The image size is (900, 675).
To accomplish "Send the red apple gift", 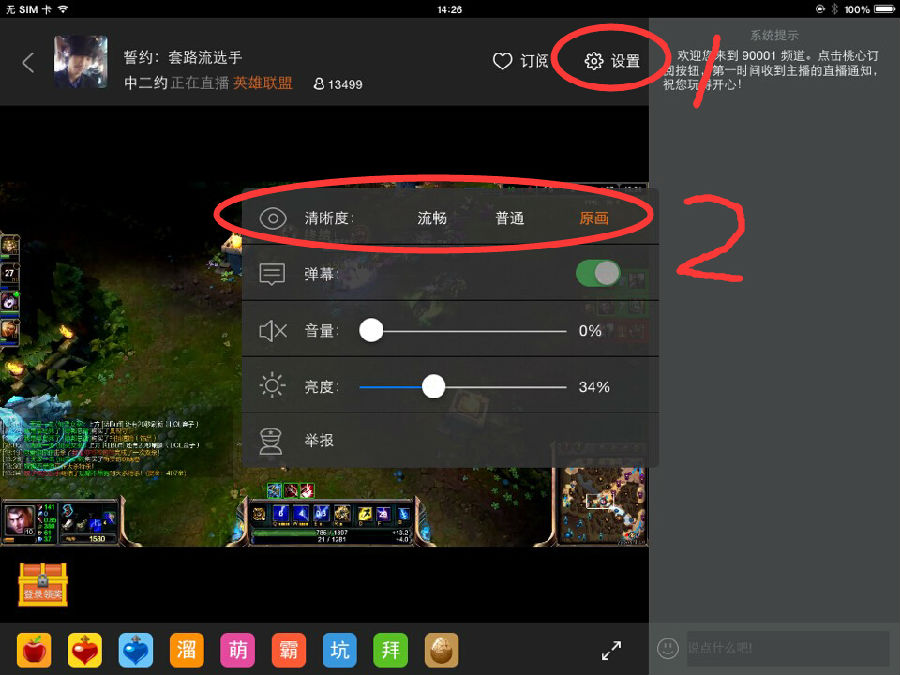I will [34, 650].
